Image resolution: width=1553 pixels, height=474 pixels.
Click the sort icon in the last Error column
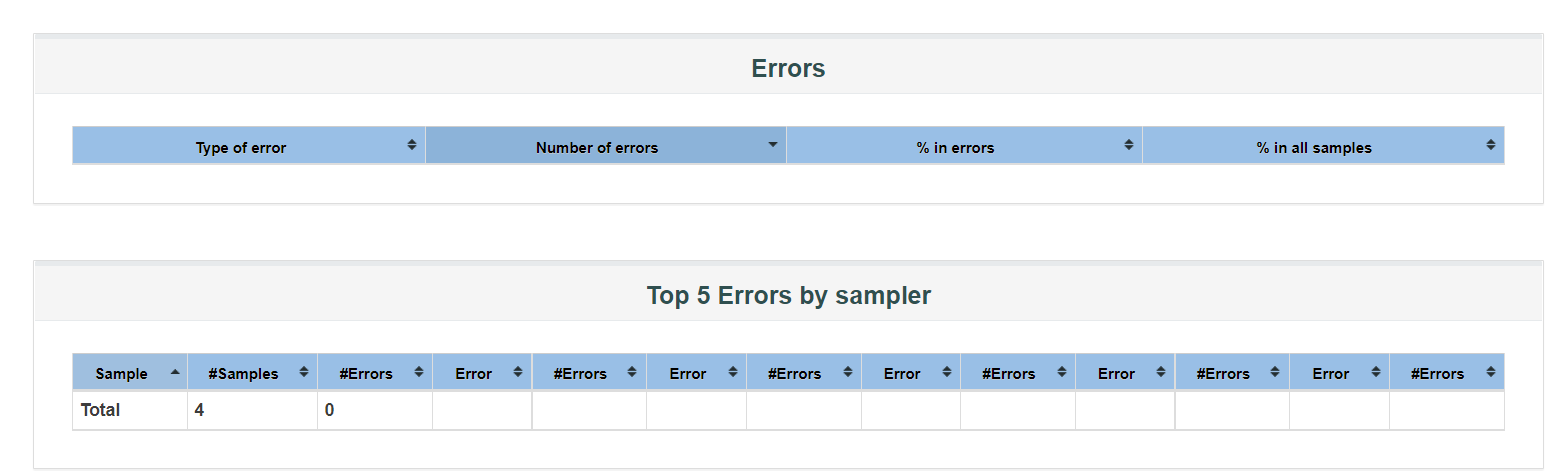tap(1376, 372)
